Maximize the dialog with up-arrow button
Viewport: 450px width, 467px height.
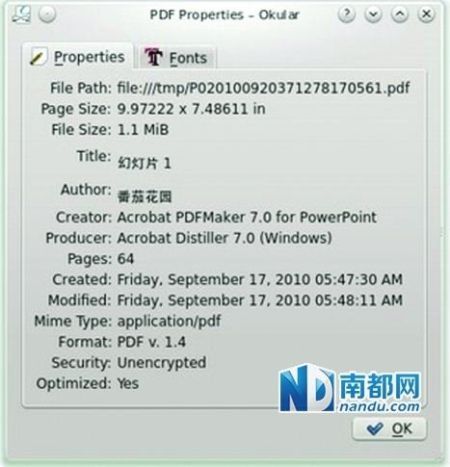400,15
